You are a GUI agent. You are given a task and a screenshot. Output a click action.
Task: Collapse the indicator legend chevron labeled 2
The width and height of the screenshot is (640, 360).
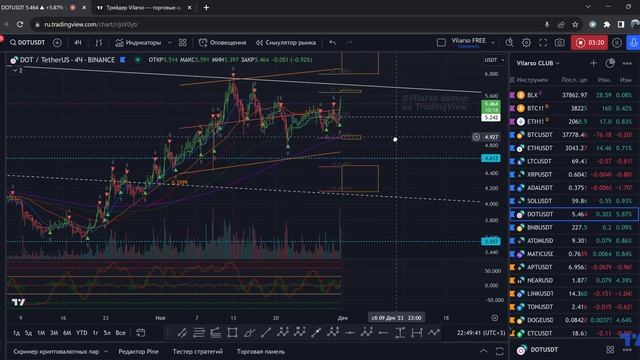pyautogui.click(x=17, y=71)
